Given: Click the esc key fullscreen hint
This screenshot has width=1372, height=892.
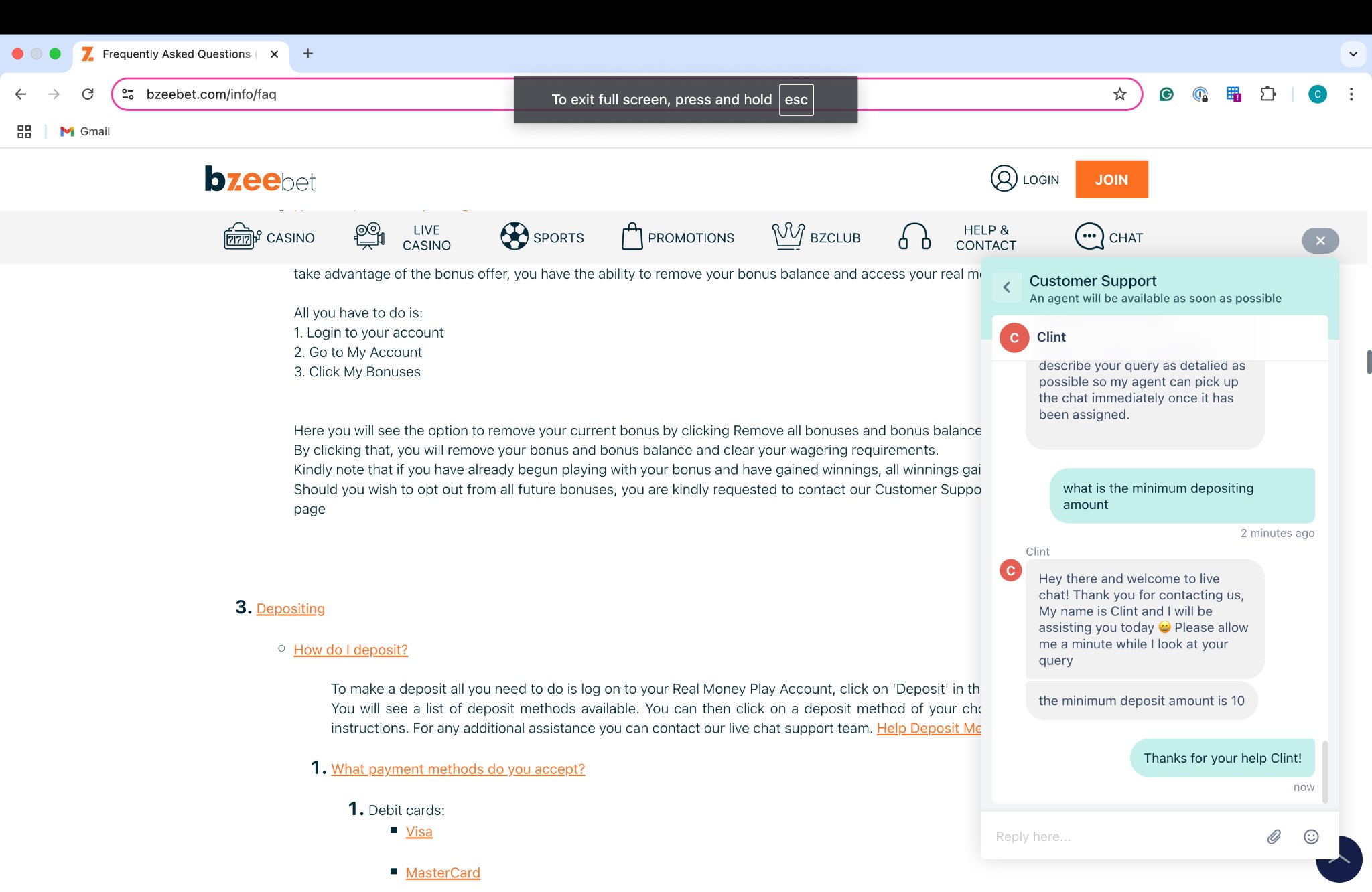Looking at the screenshot, I should coord(796,100).
